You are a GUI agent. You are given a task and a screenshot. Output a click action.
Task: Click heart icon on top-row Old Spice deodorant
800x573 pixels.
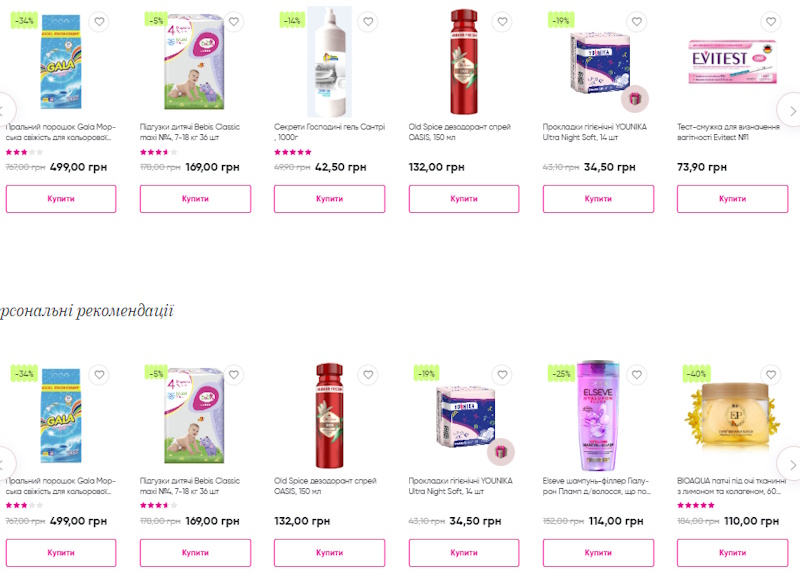pos(502,22)
